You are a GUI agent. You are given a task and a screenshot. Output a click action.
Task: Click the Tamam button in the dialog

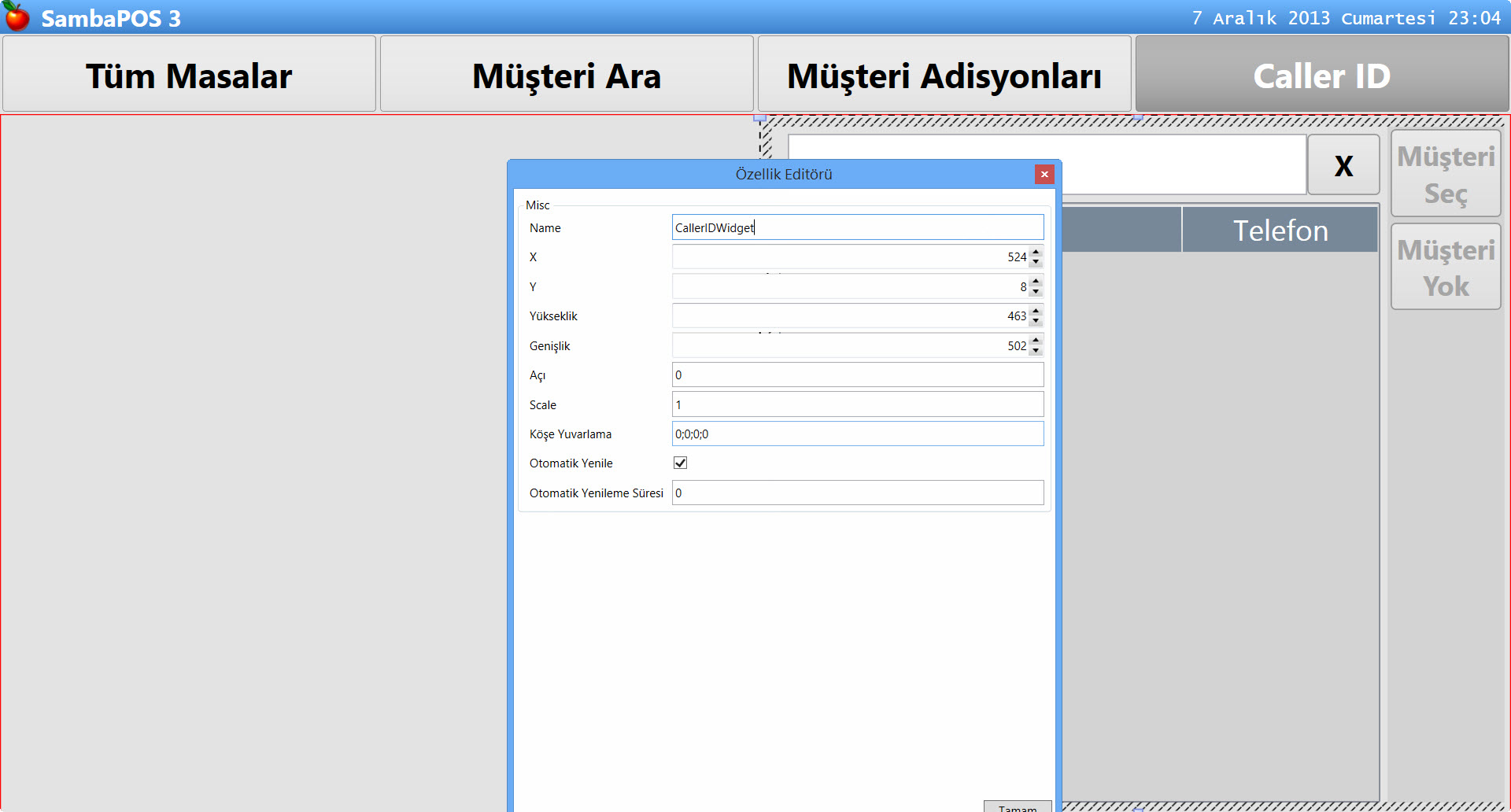[1017, 806]
